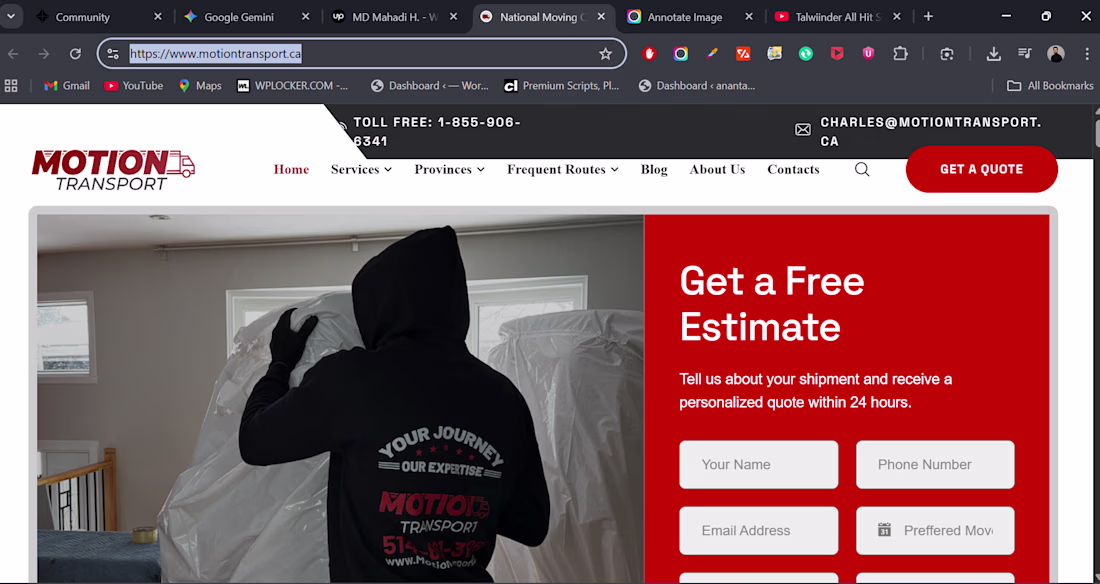Reload the current page
The image size is (1100, 584).
click(x=75, y=54)
